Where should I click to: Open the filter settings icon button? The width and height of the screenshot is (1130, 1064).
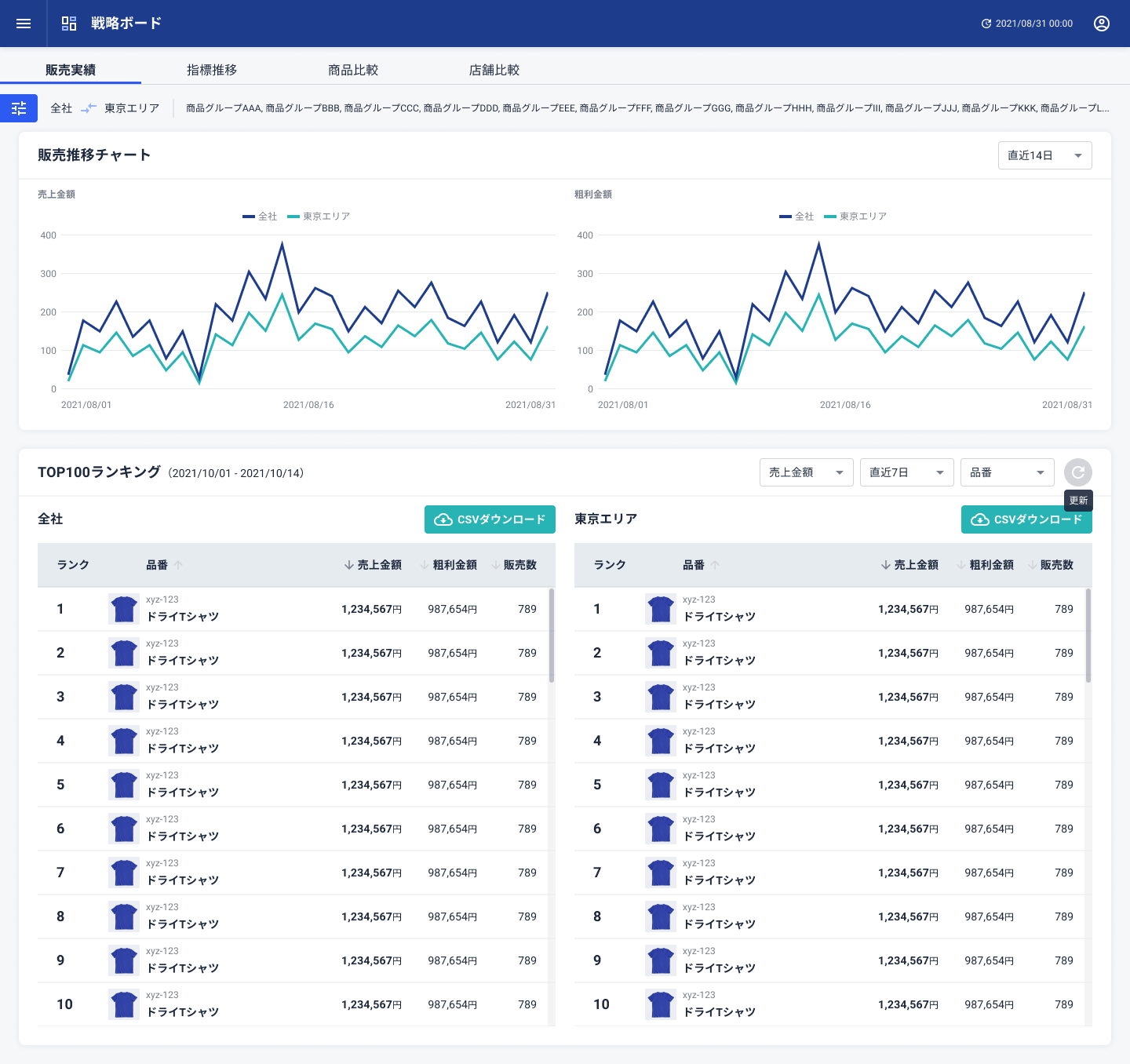tap(19, 108)
